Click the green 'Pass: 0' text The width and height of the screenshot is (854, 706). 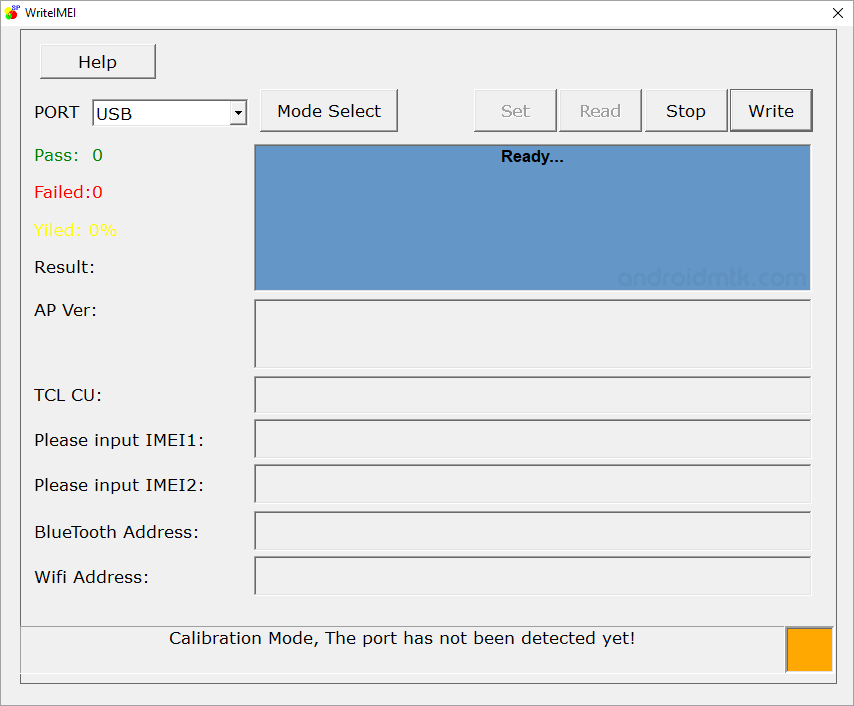pos(68,155)
